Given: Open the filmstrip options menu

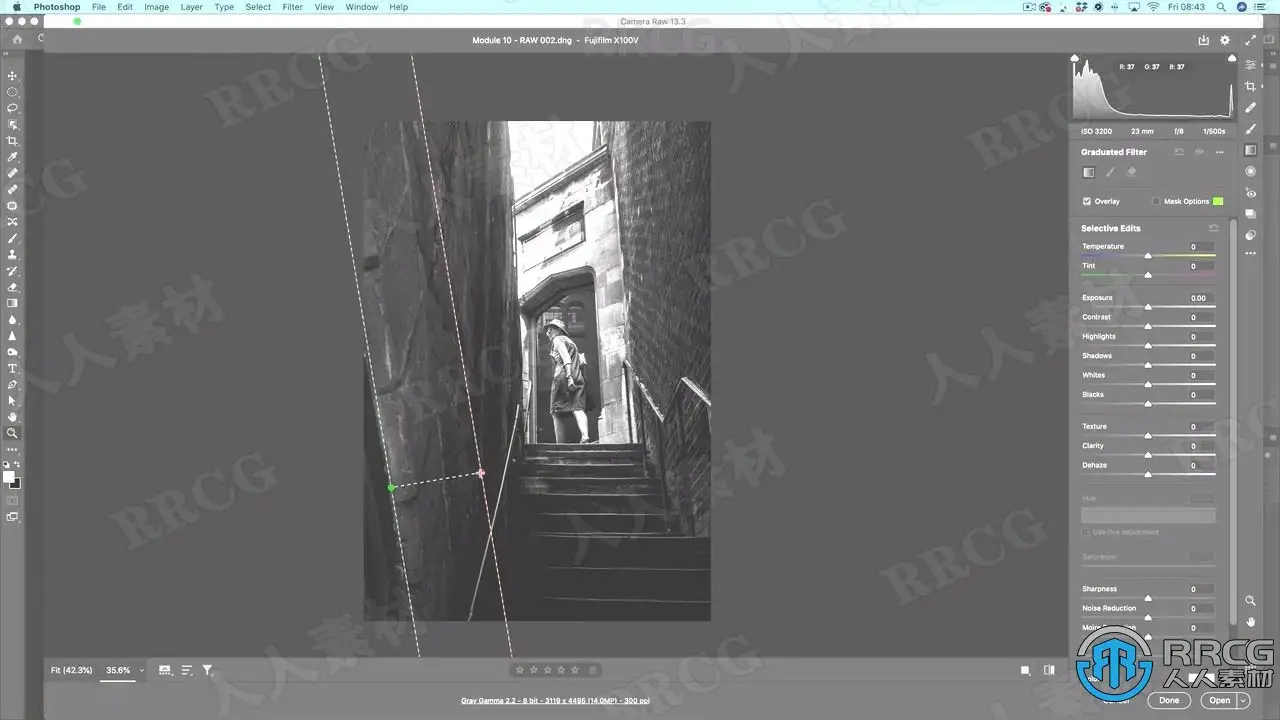Looking at the screenshot, I should click(x=165, y=670).
